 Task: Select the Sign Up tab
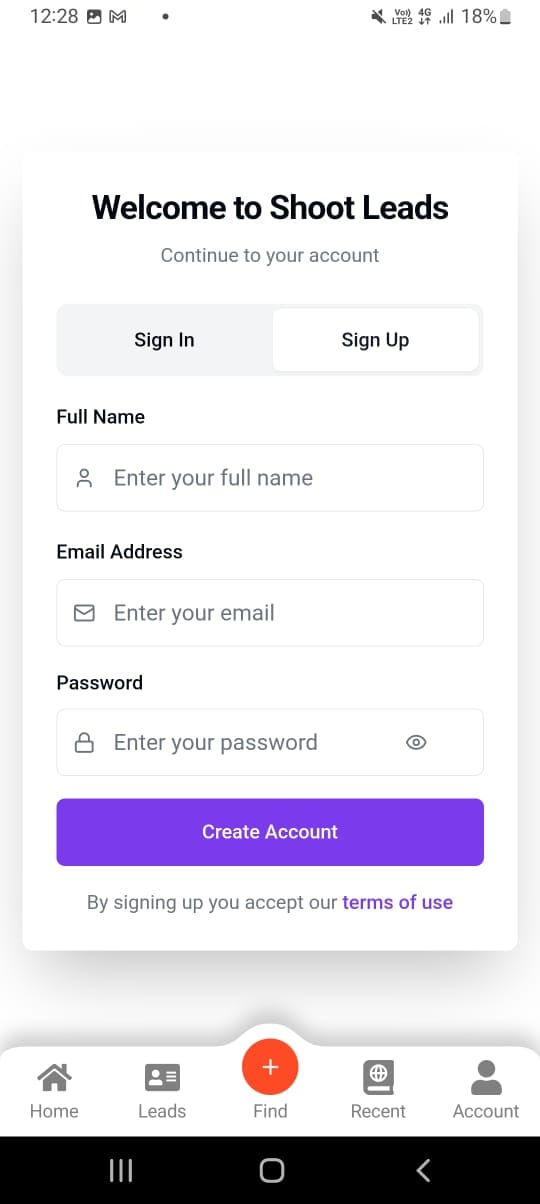tap(375, 340)
